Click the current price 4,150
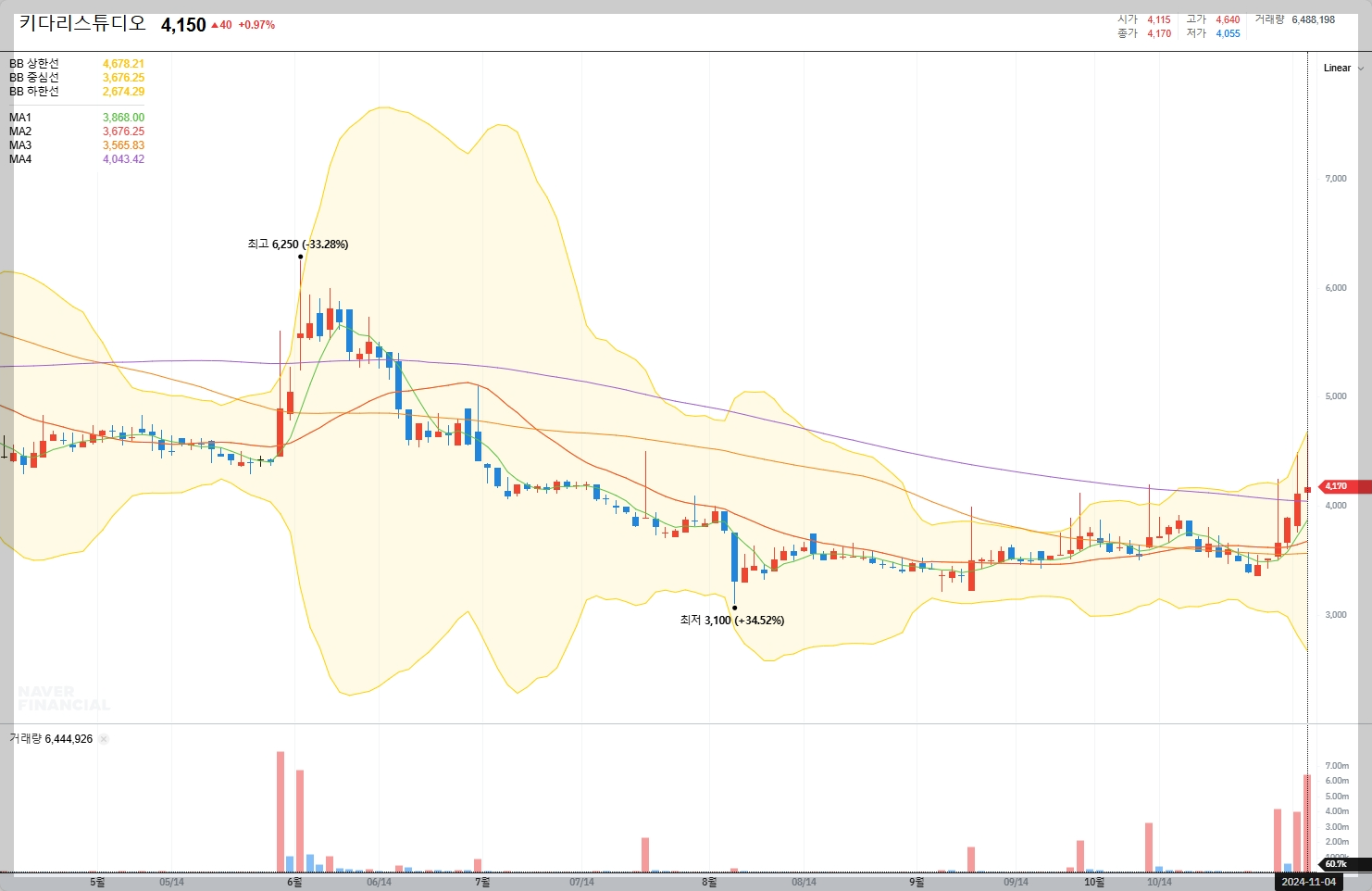Viewport: 1372px width, 891px height. coord(183,25)
